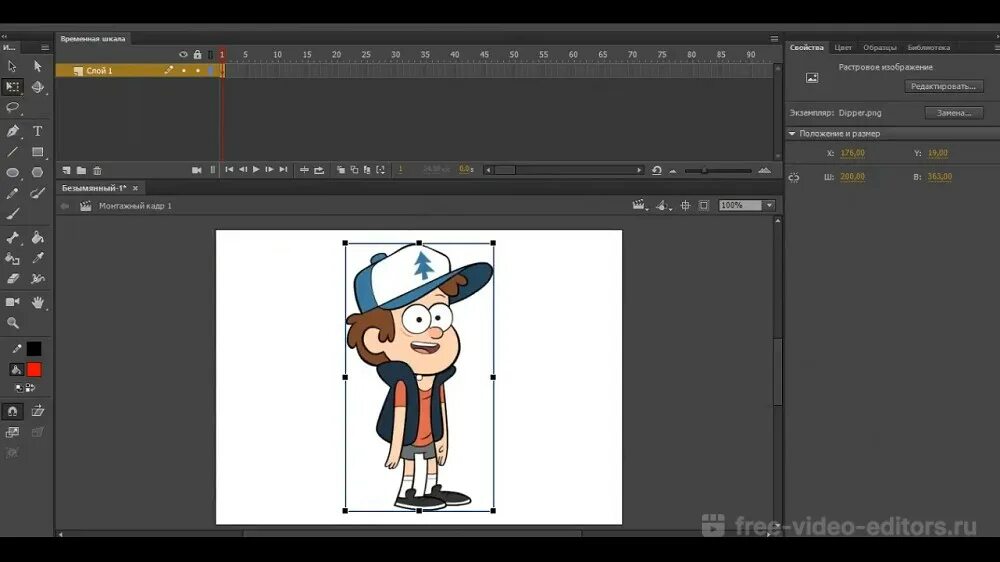The height and width of the screenshot is (562, 1000).
Task: Go to first frame
Action: [229, 170]
